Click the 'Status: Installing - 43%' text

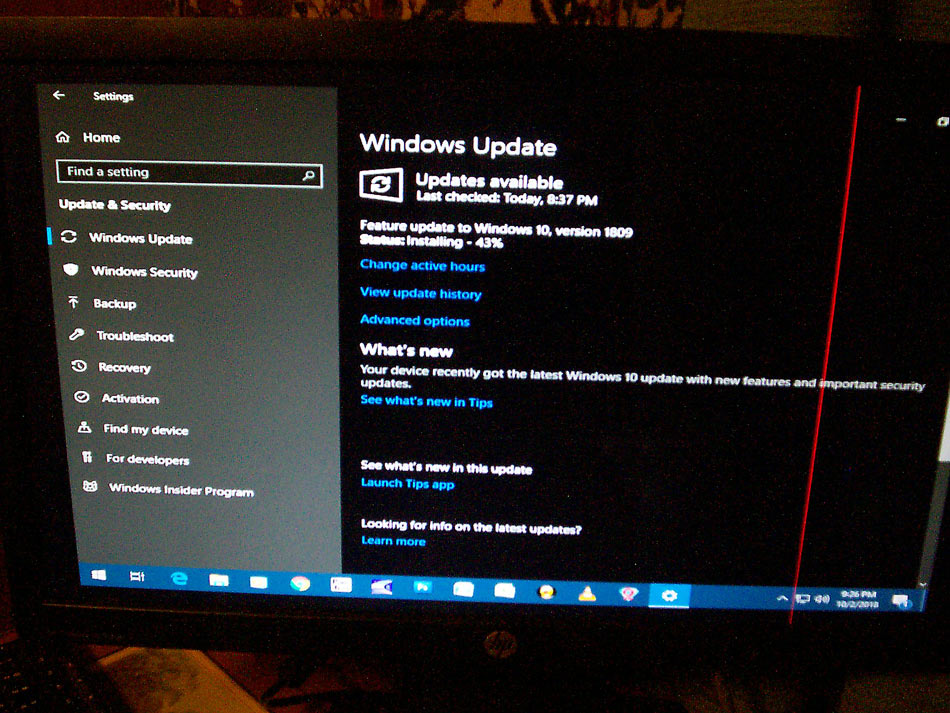coord(431,242)
